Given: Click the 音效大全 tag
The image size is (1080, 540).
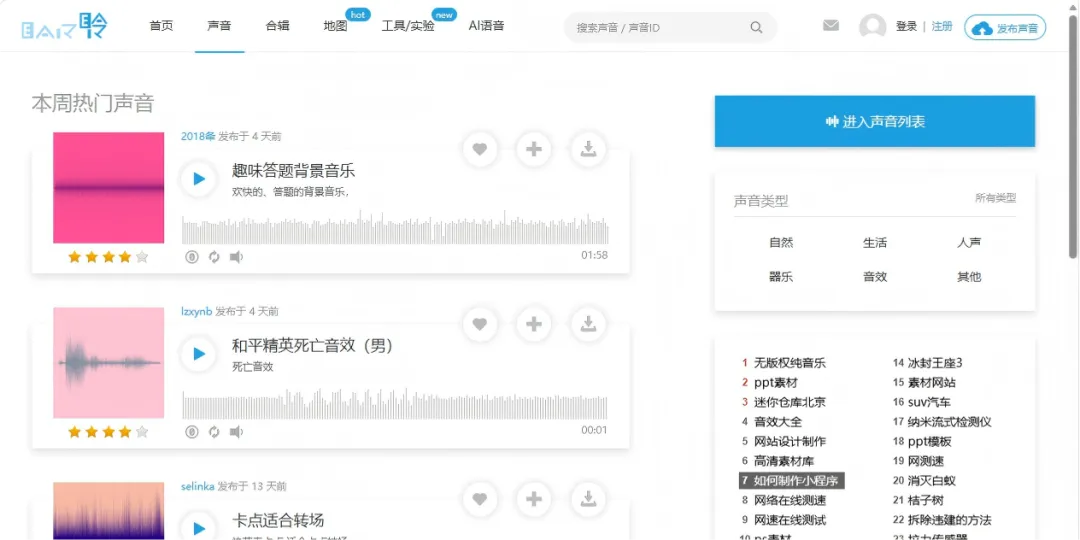Looking at the screenshot, I should coord(778,422).
